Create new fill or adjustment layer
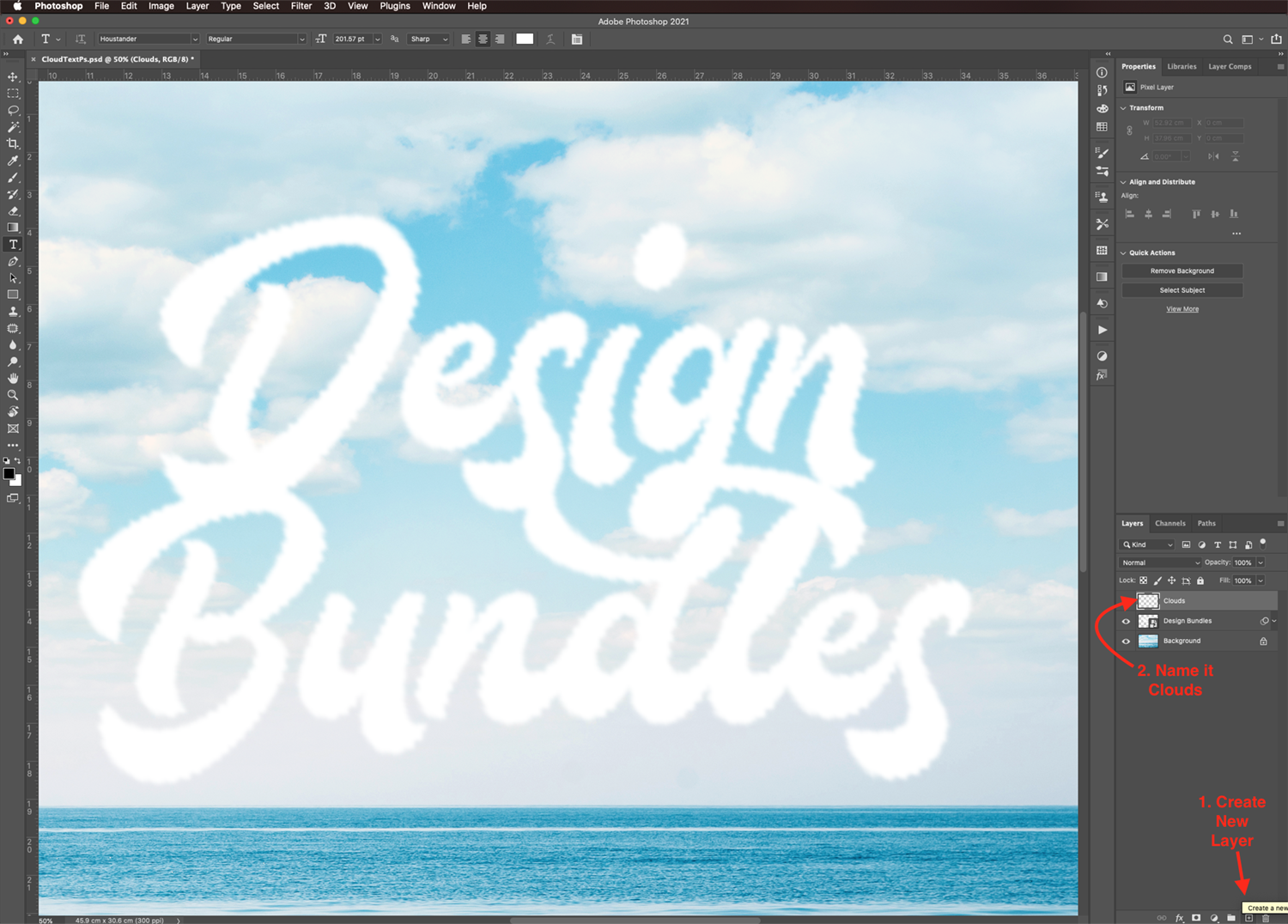This screenshot has width=1288, height=924. (x=1214, y=918)
